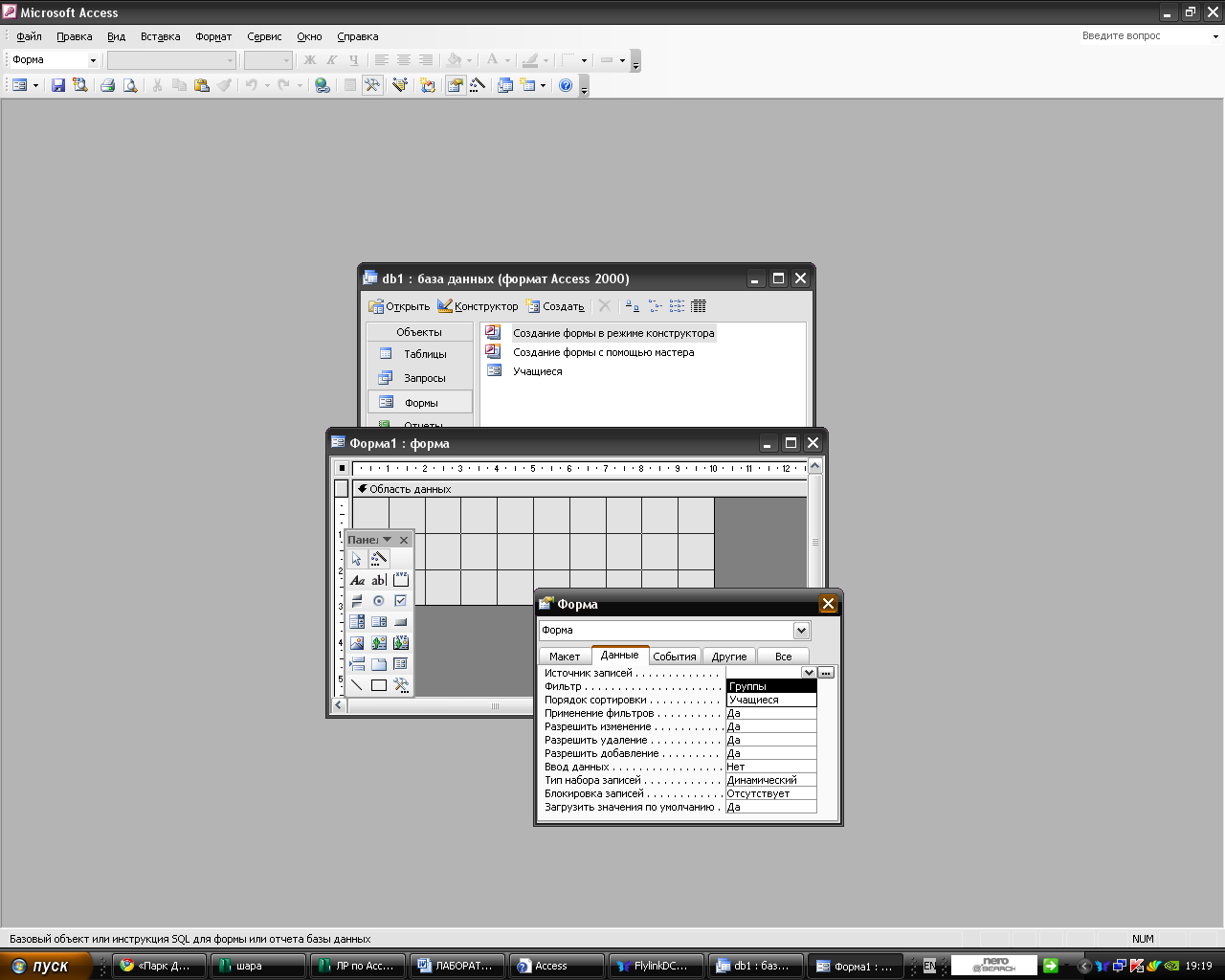The height and width of the screenshot is (980, 1225).
Task: Select the Option Button tool in toolbox
Action: (379, 601)
